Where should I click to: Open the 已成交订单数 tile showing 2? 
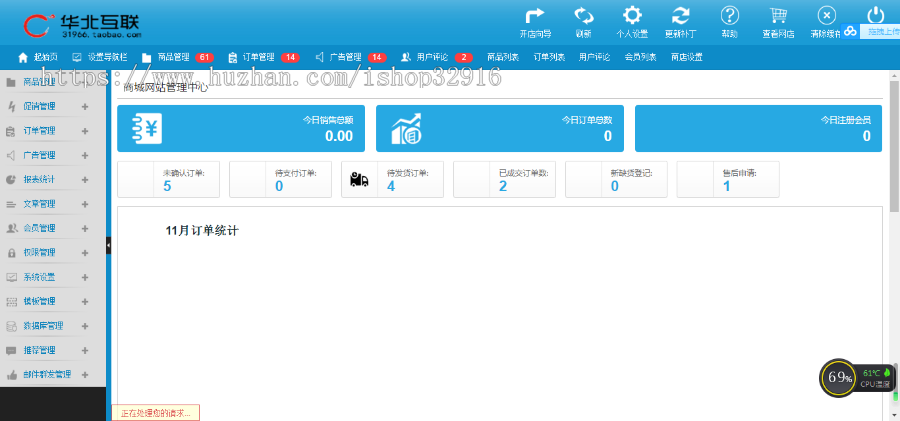(504, 179)
